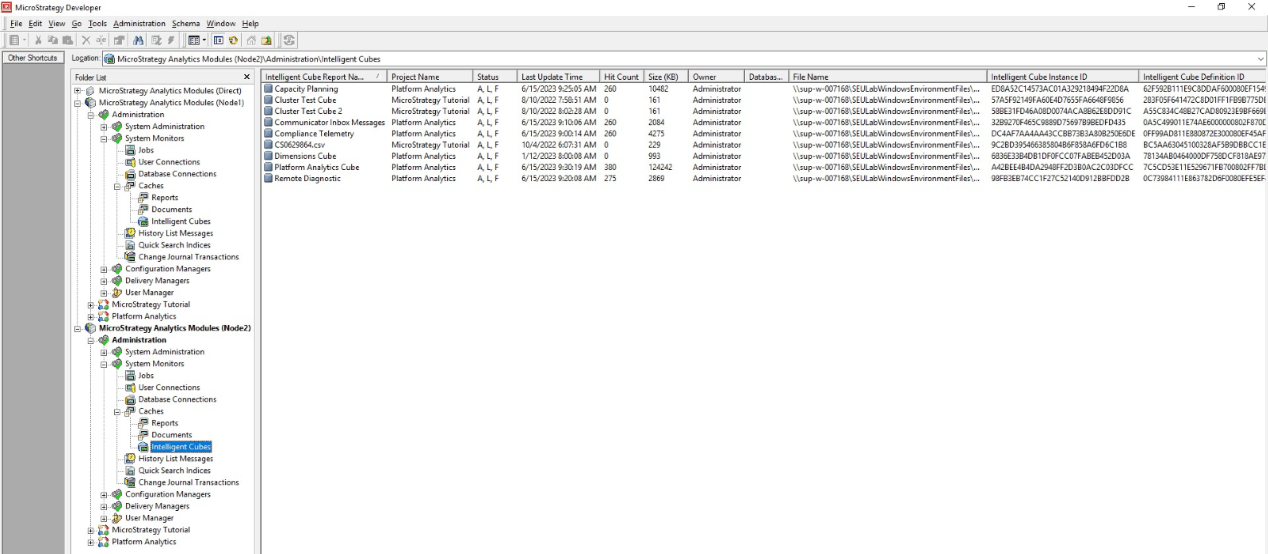Toggle the folder list pane toolbar icon
Viewport: 1268px width, 554px height.
coord(219,40)
